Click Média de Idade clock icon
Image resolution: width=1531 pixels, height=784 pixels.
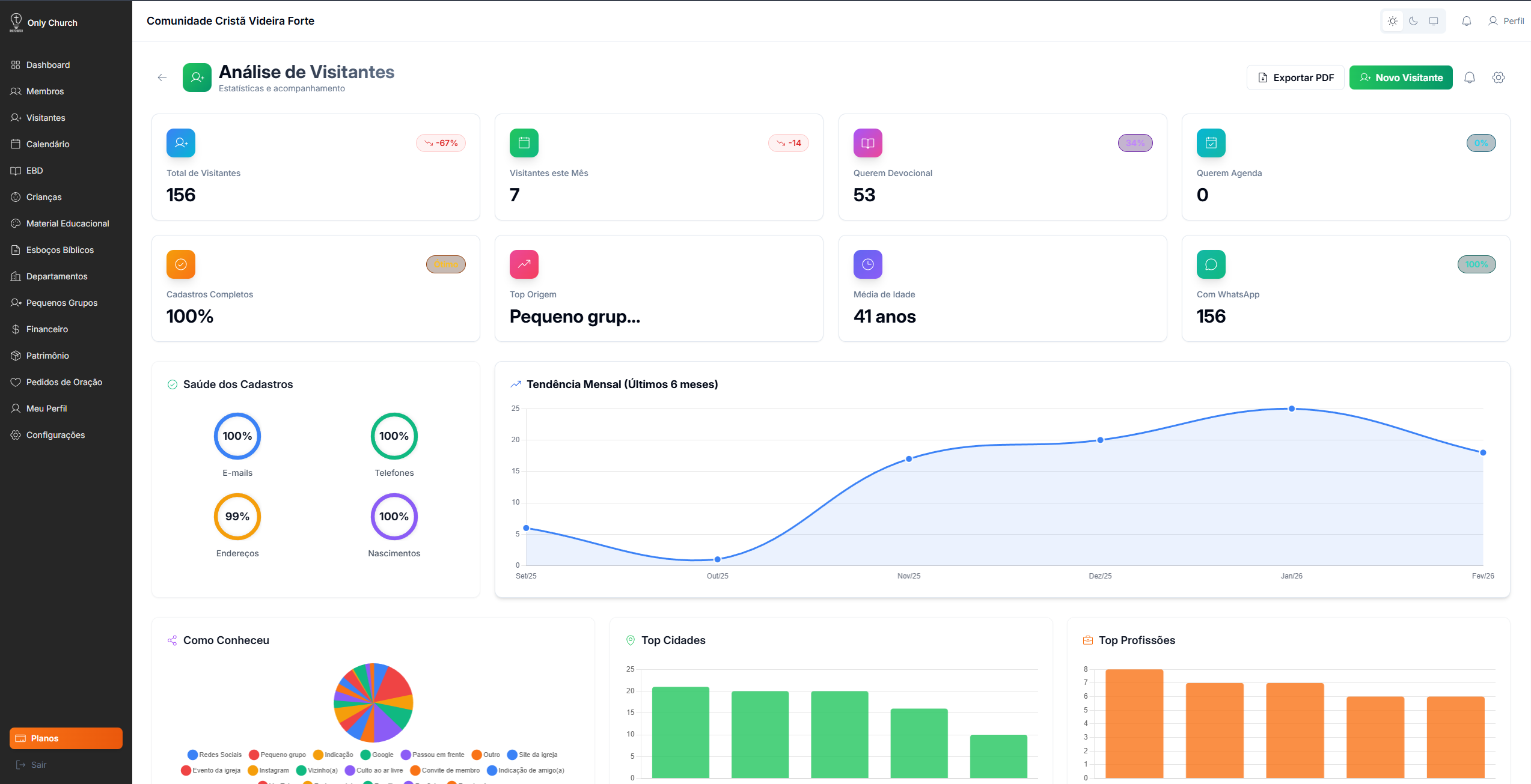coord(868,264)
